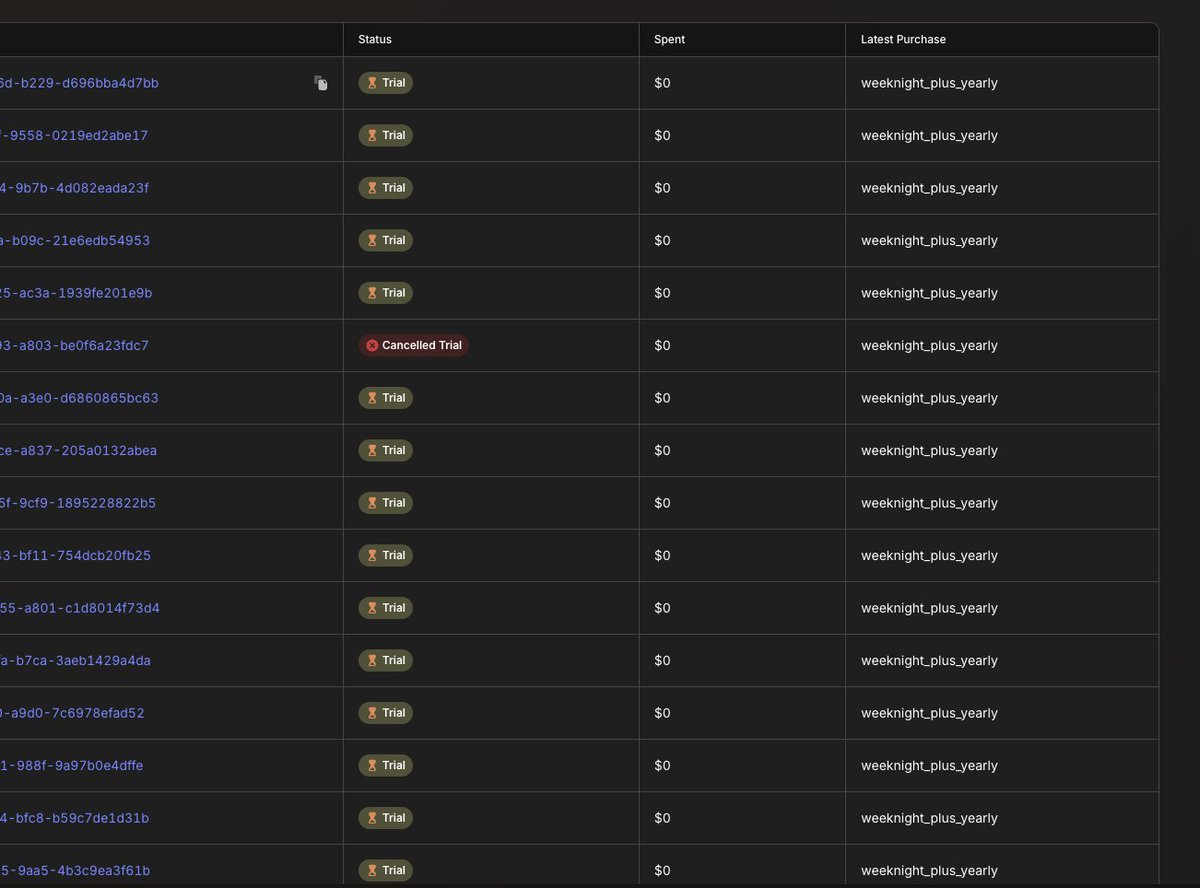The height and width of the screenshot is (888, 1200).
Task: Open customer ID ending d6860865bc63
Action: pos(79,398)
